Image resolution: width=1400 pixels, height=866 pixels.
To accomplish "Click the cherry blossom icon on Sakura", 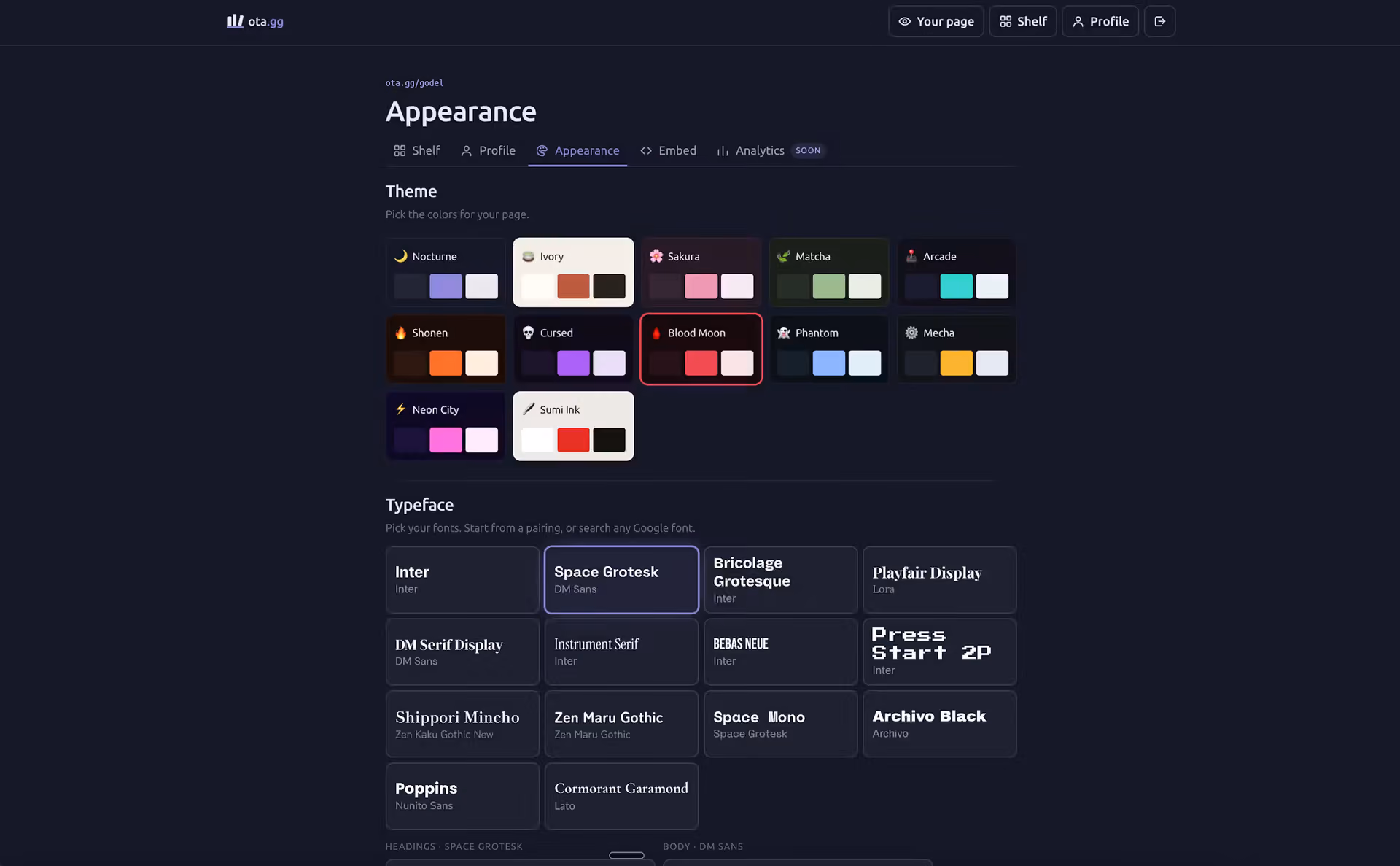I will pyautogui.click(x=656, y=256).
